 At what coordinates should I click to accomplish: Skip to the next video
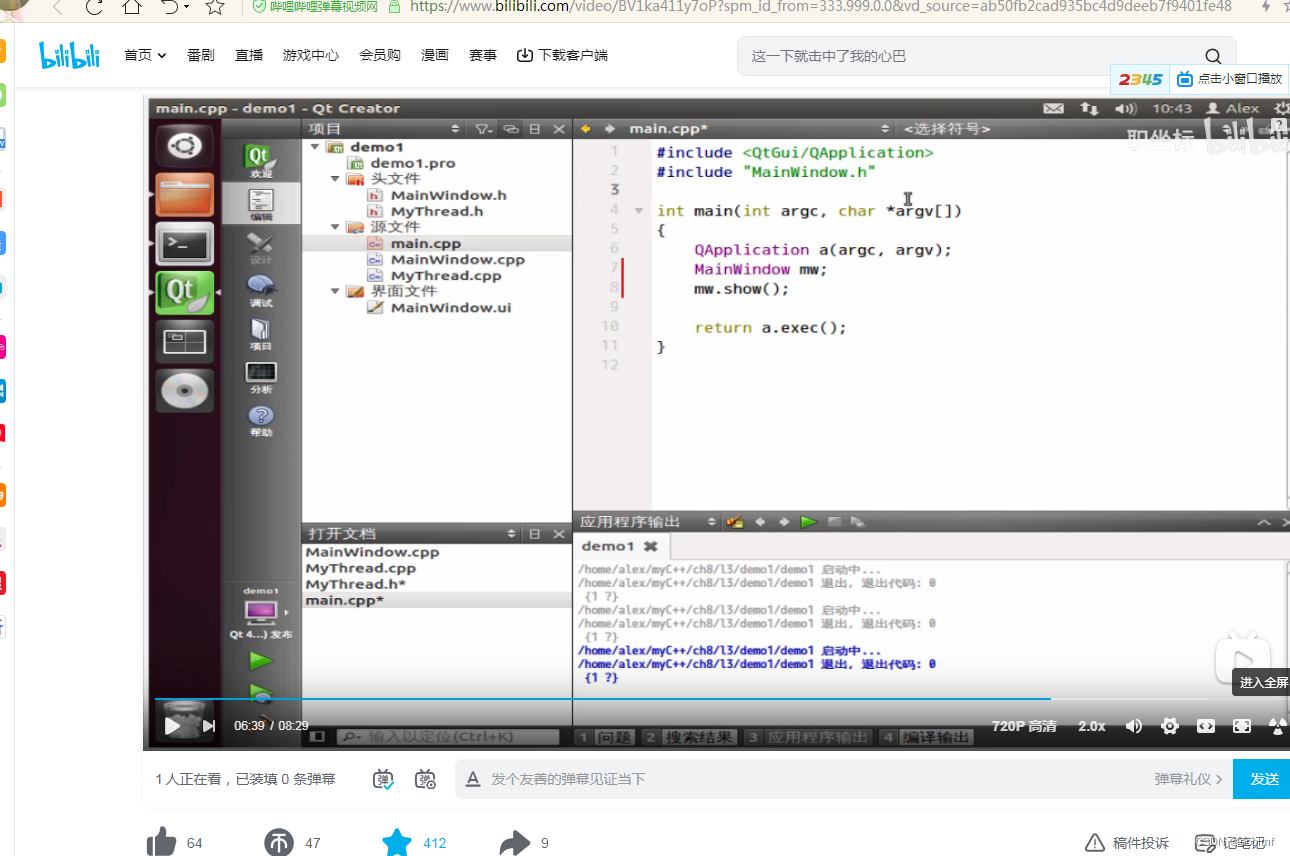point(209,726)
